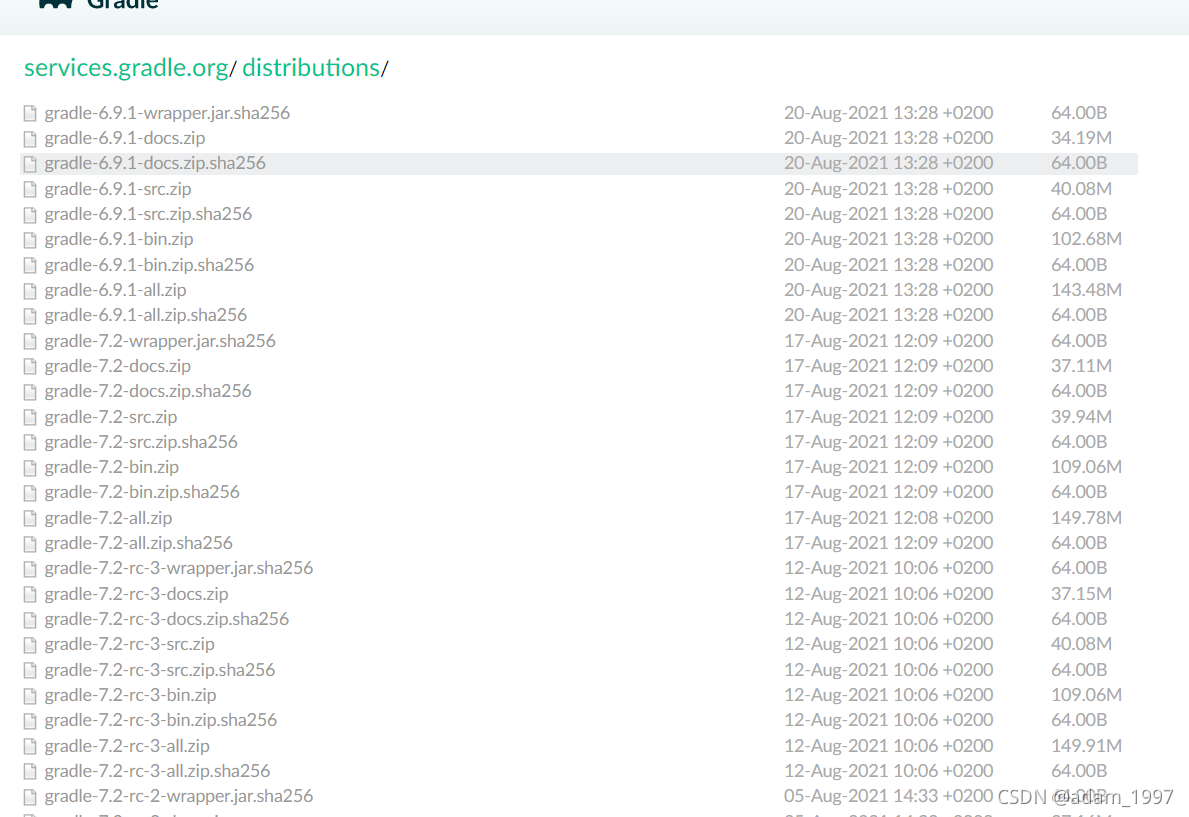Download gradle-7.2-rc-3-all.zip
1189x817 pixels.
click(127, 746)
